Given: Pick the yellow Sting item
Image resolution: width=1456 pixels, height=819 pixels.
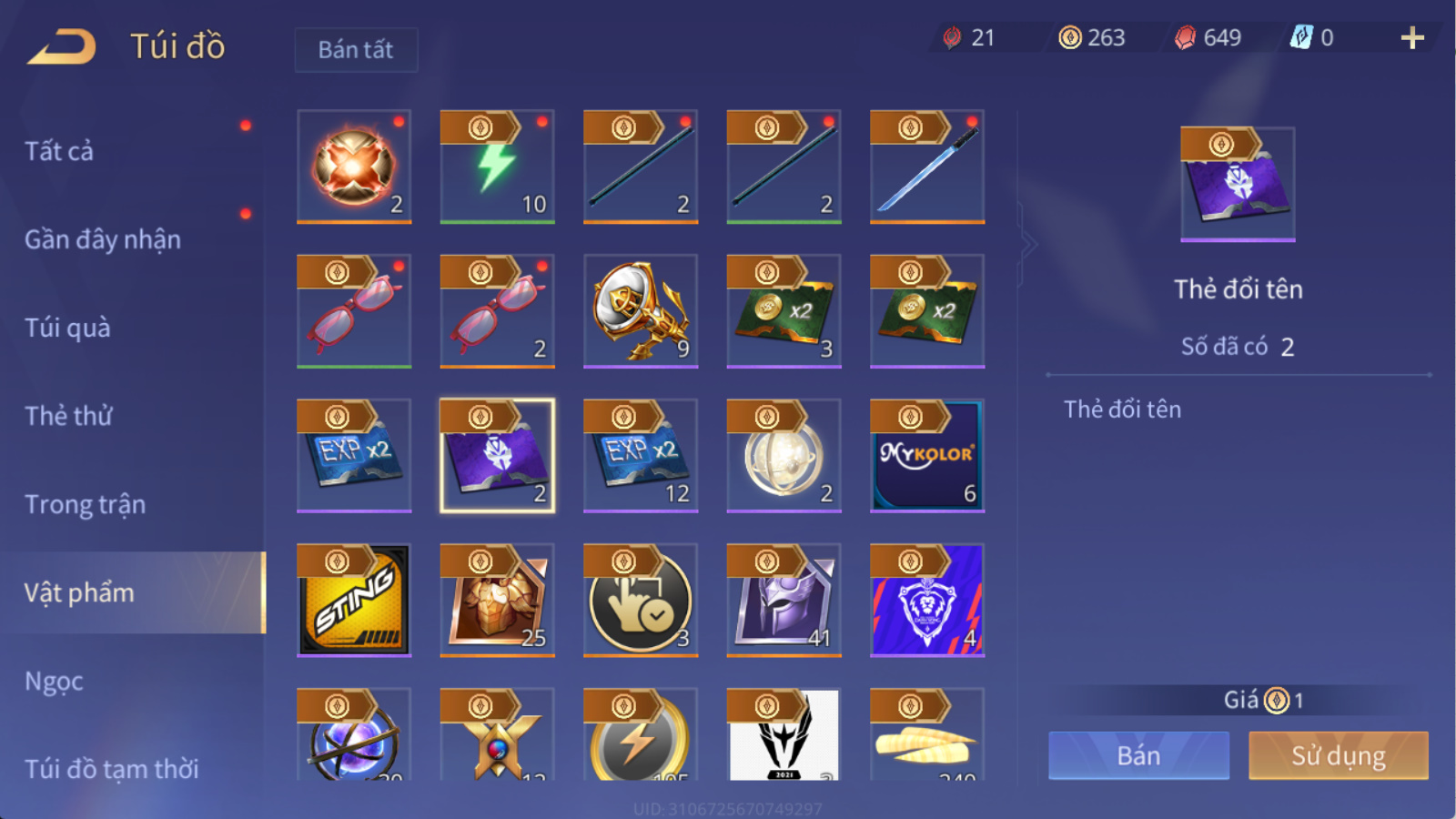Looking at the screenshot, I should pos(354,601).
